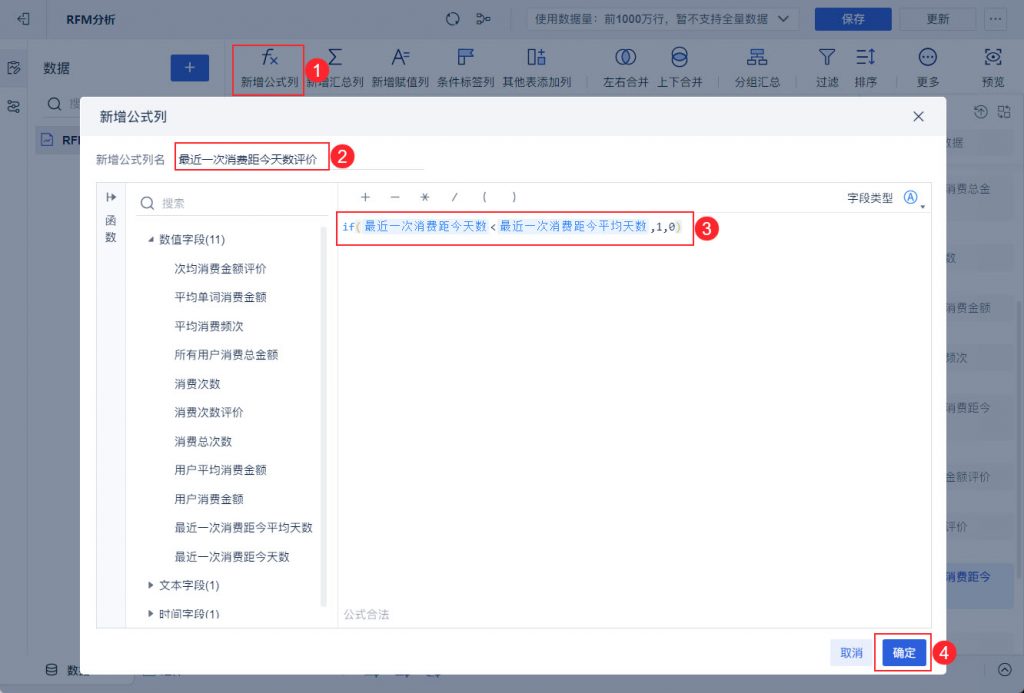Insert the minus operator
Image resolution: width=1024 pixels, height=693 pixels.
395,197
